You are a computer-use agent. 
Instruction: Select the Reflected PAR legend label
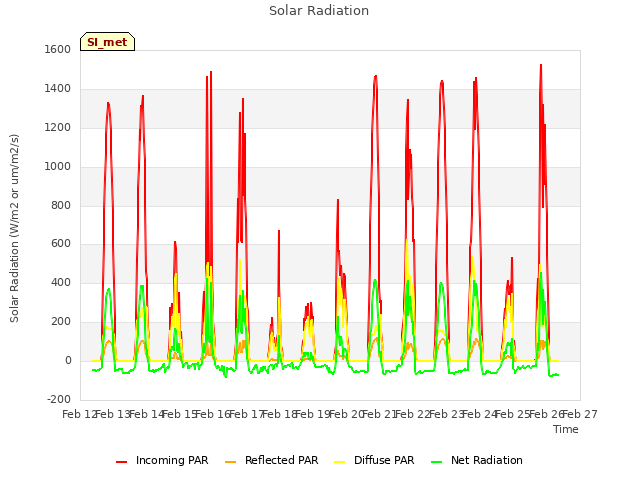coord(281,460)
